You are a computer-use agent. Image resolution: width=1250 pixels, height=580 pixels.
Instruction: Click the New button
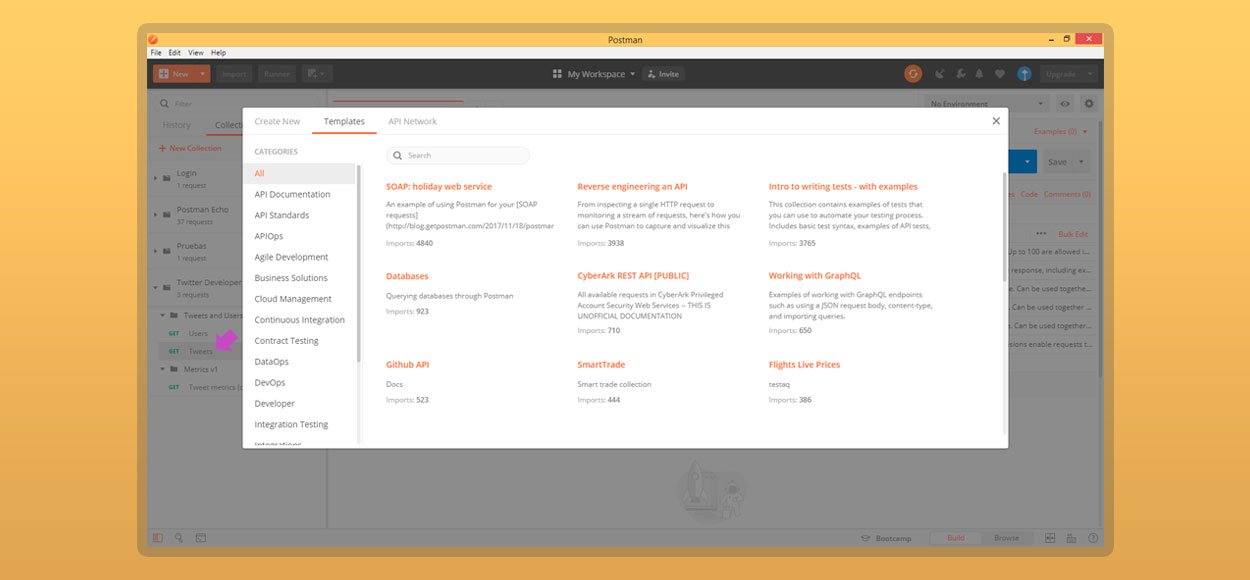point(174,74)
